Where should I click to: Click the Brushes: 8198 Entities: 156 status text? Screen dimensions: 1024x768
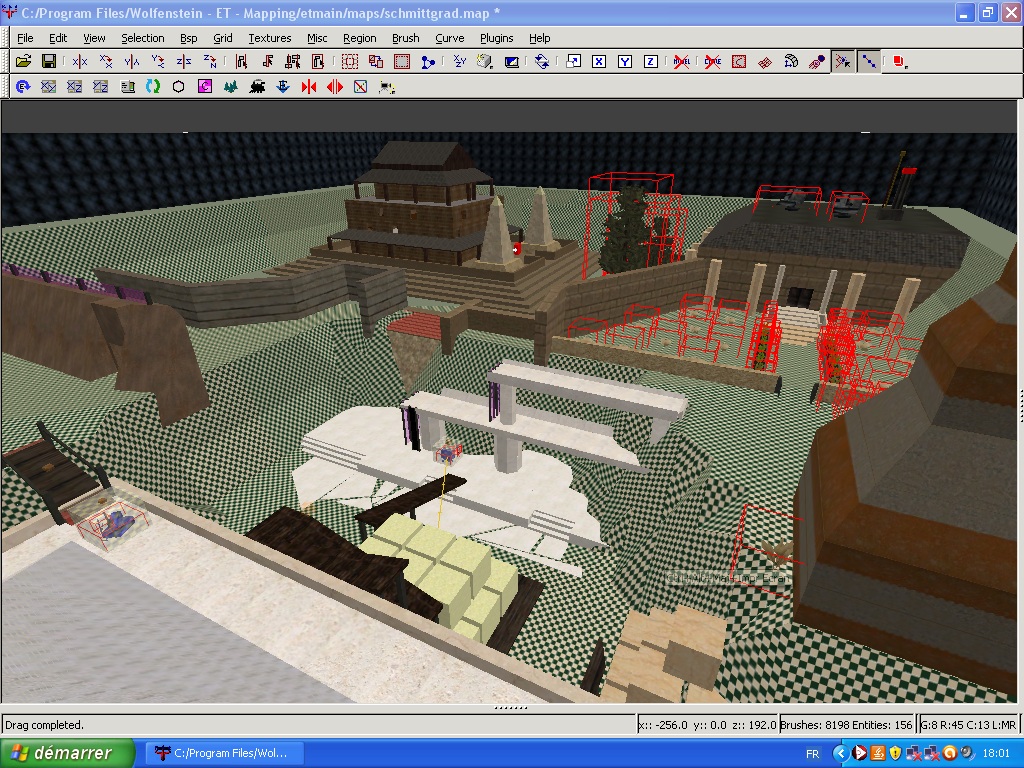(846, 725)
